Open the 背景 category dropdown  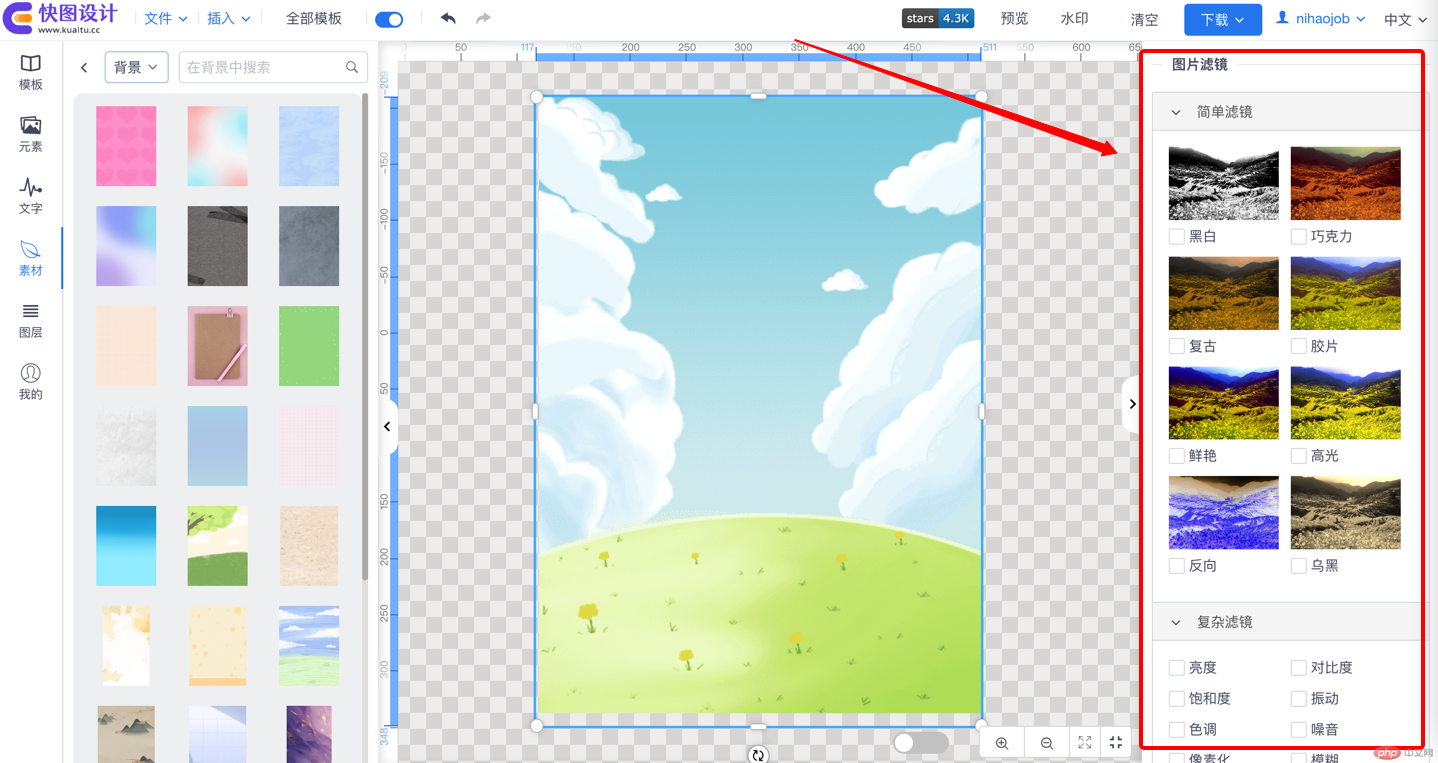(x=136, y=67)
